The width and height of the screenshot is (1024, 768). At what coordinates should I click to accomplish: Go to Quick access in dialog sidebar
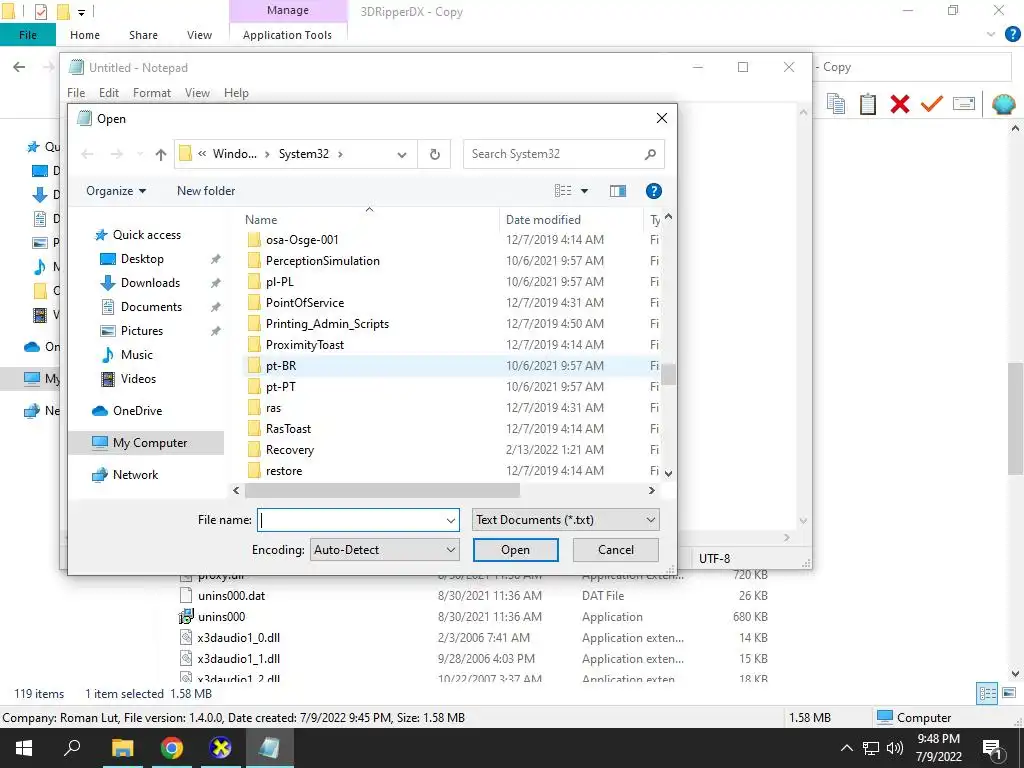146,235
